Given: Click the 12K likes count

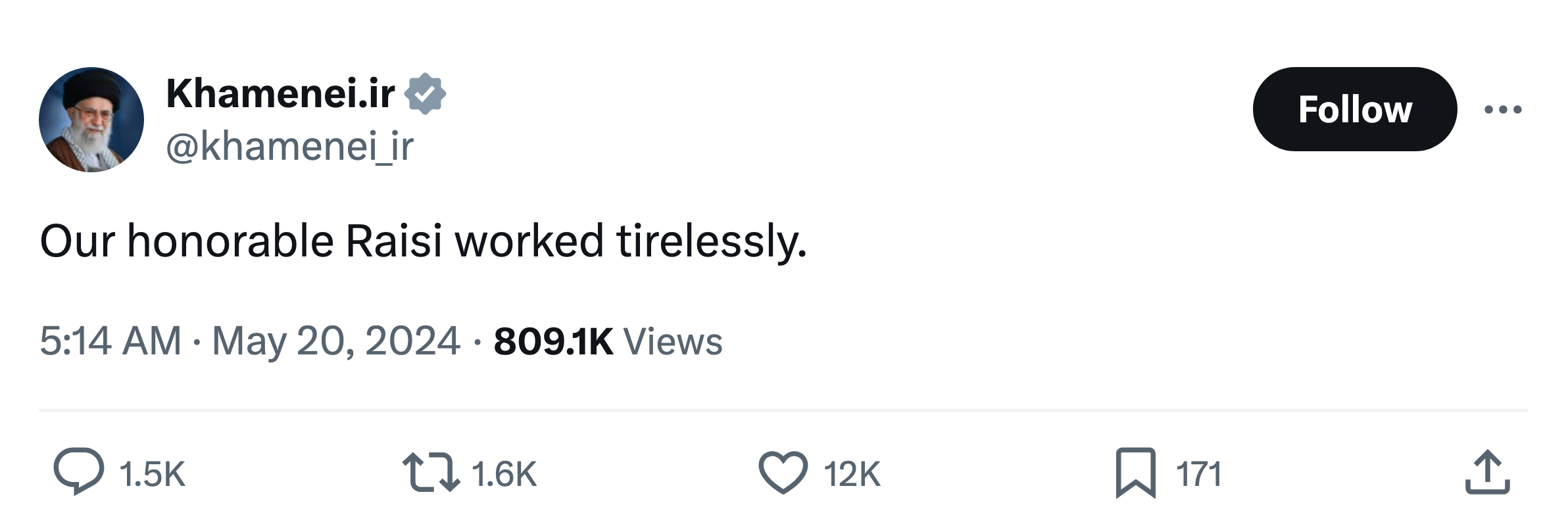Looking at the screenshot, I should tap(852, 474).
